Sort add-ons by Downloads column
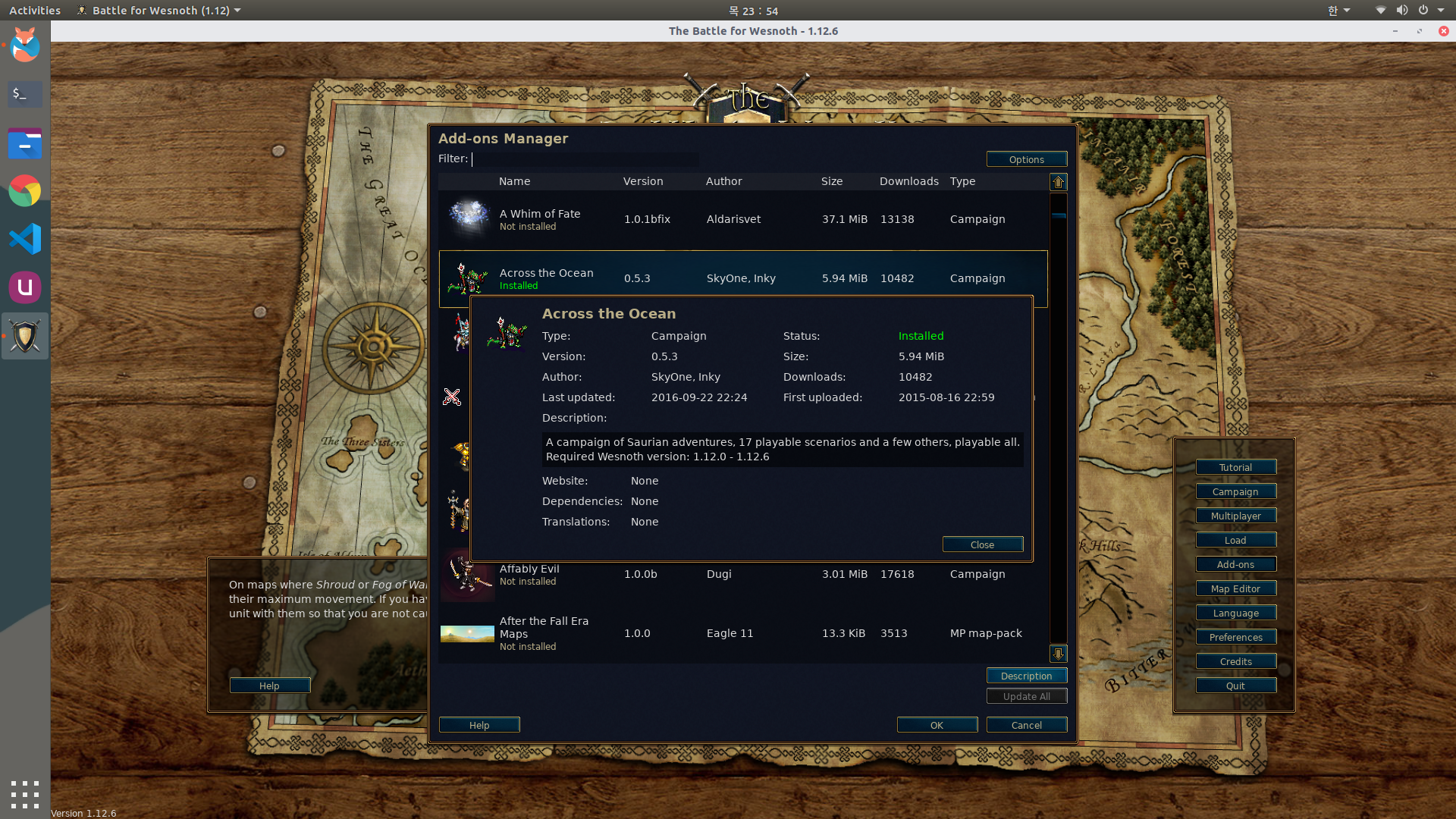The image size is (1456, 819). 908,181
